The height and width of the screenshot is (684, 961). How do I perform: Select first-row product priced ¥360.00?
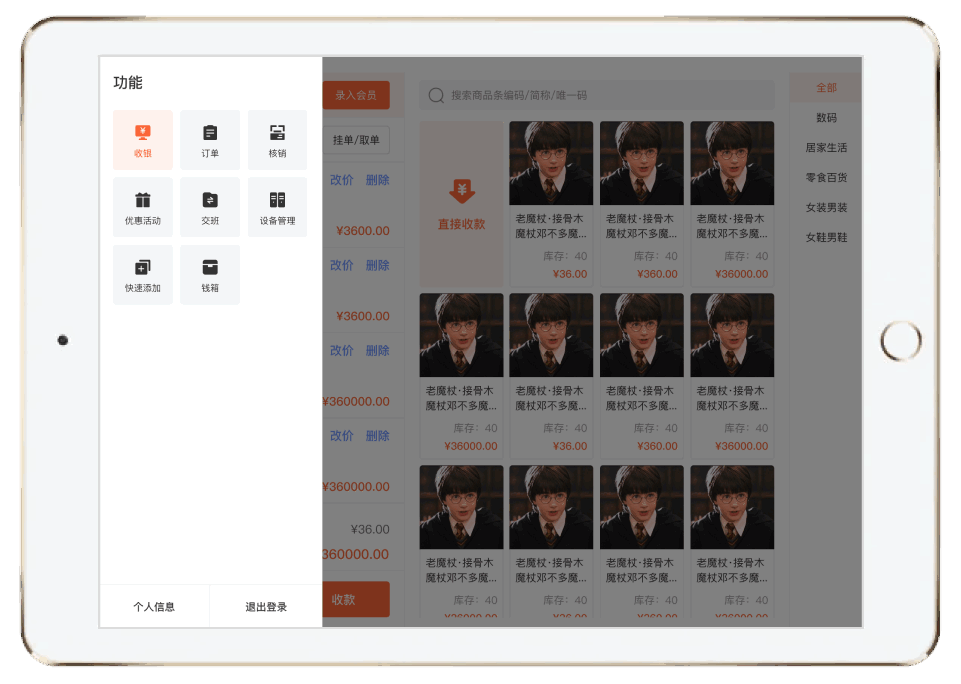pyautogui.click(x=642, y=204)
